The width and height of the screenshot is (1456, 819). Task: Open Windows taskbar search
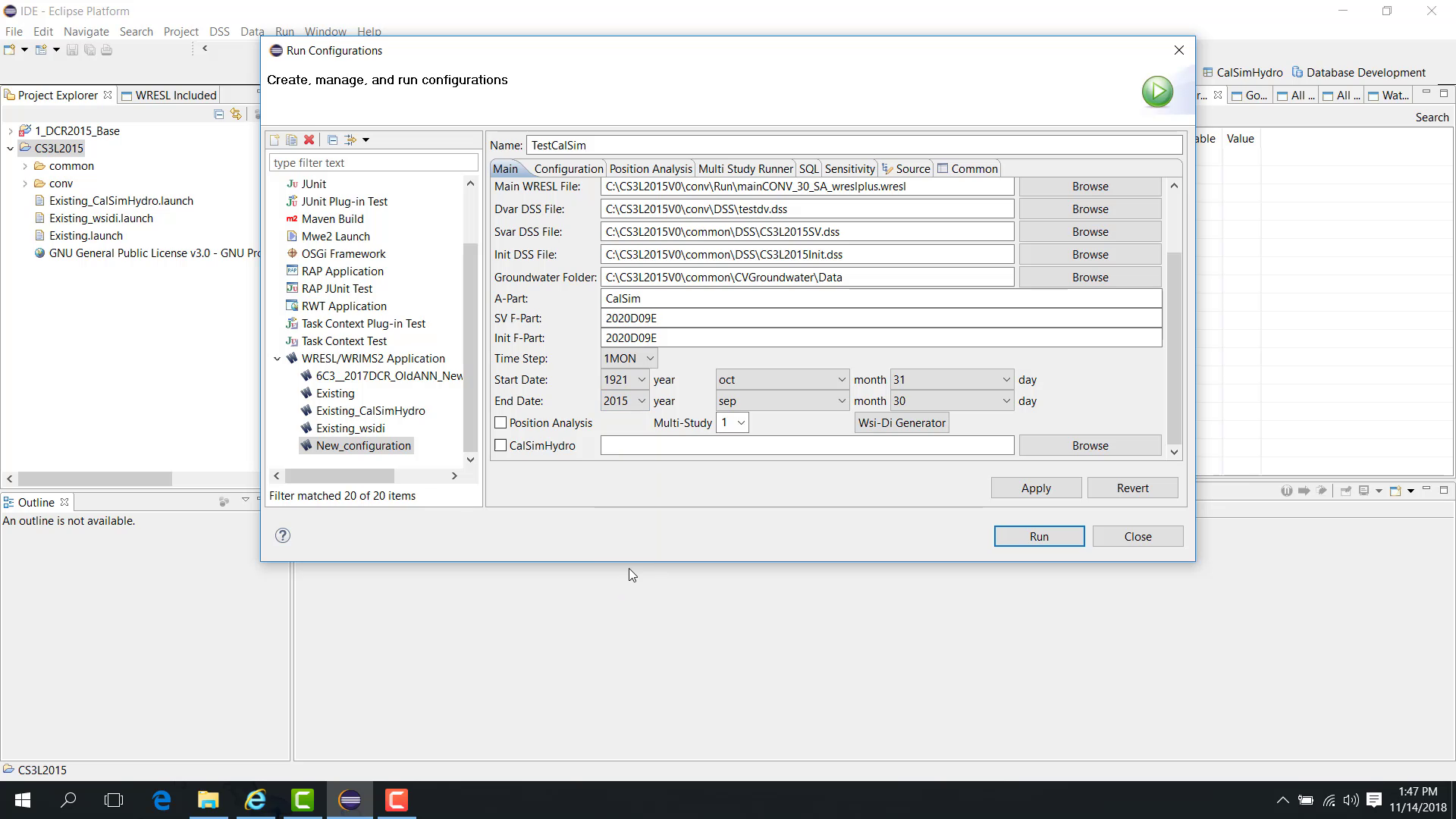coord(68,800)
